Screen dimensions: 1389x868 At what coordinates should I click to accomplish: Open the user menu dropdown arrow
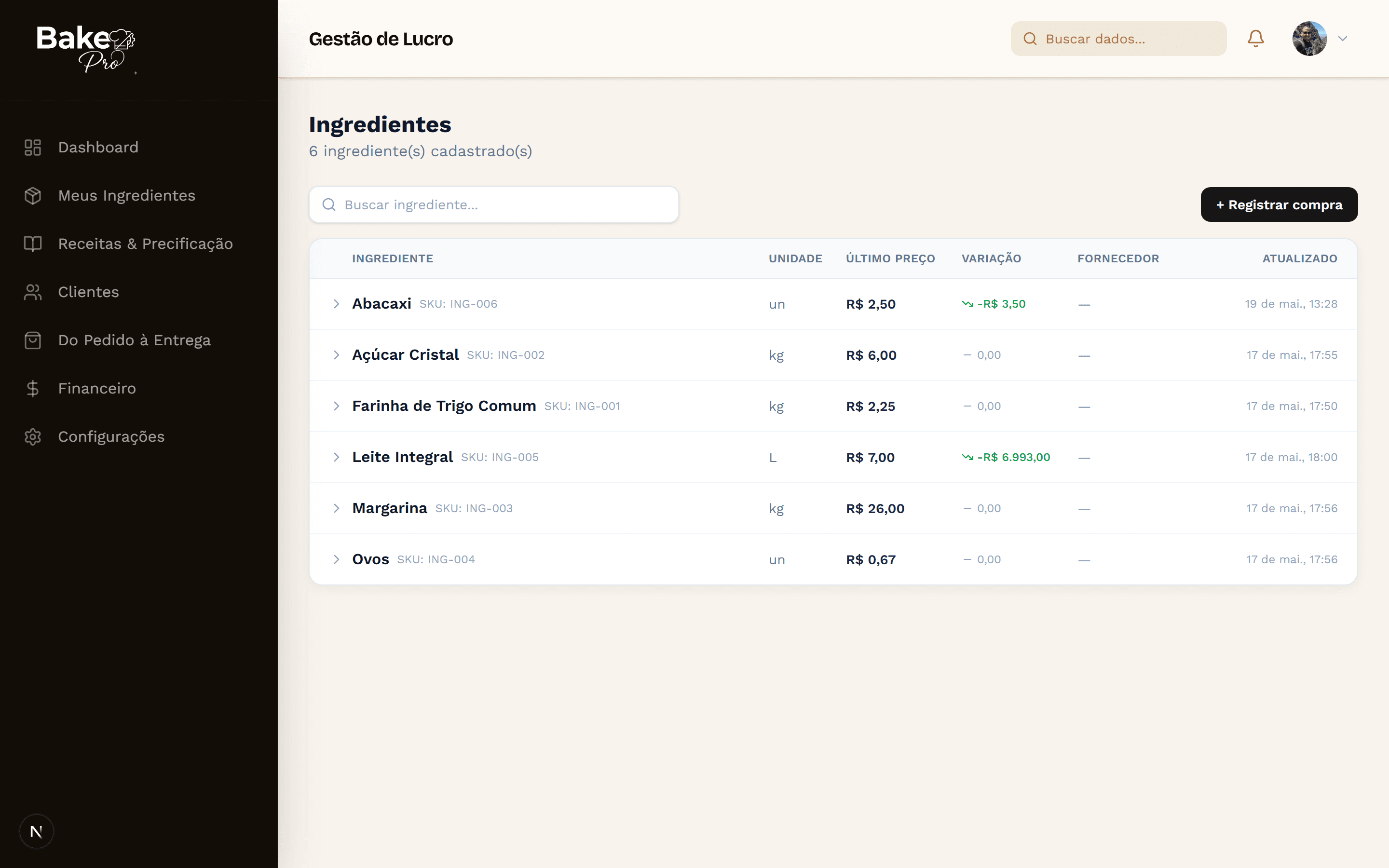click(1343, 39)
